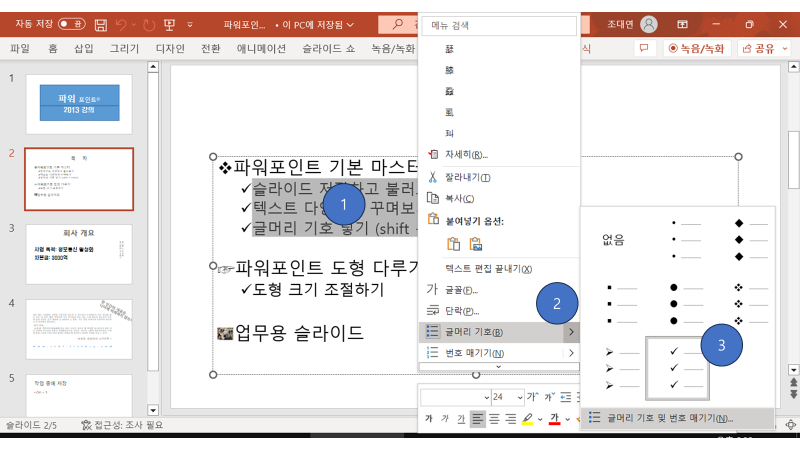Select the checkmark bullet style
Image resolution: width=800 pixels, height=450 pixels.
[x=677, y=368]
